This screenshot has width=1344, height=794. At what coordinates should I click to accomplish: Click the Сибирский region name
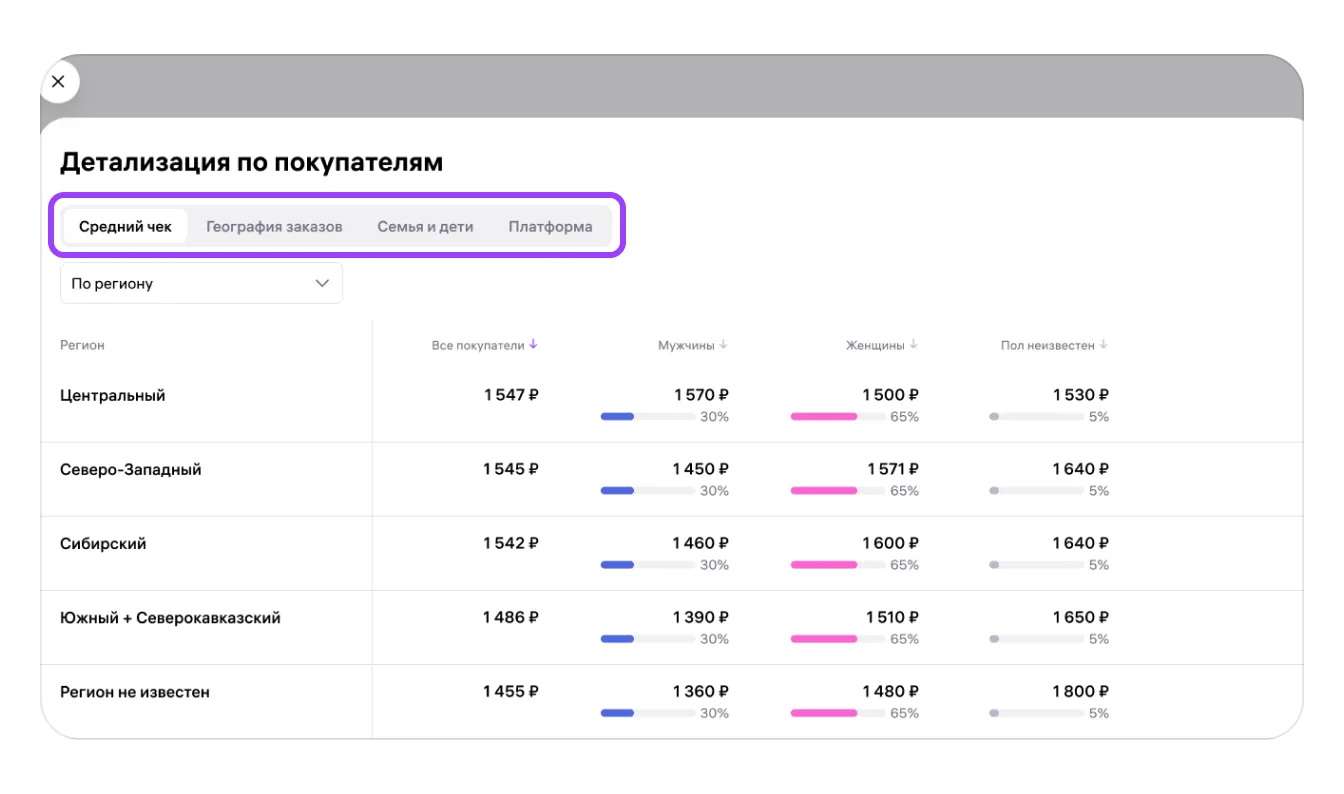(103, 544)
